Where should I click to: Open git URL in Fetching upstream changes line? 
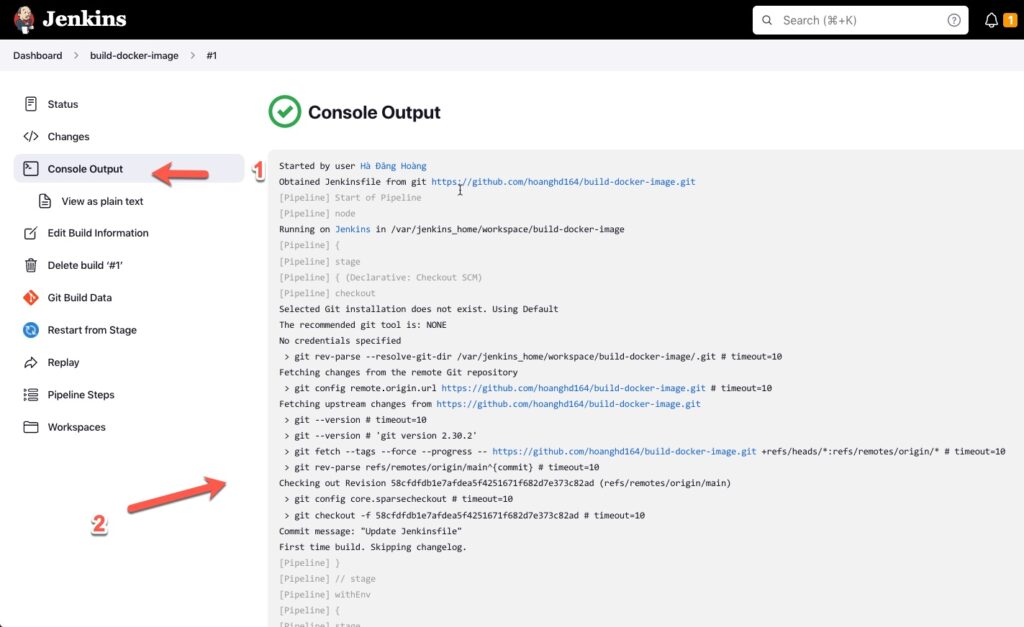pyautogui.click(x=568, y=404)
